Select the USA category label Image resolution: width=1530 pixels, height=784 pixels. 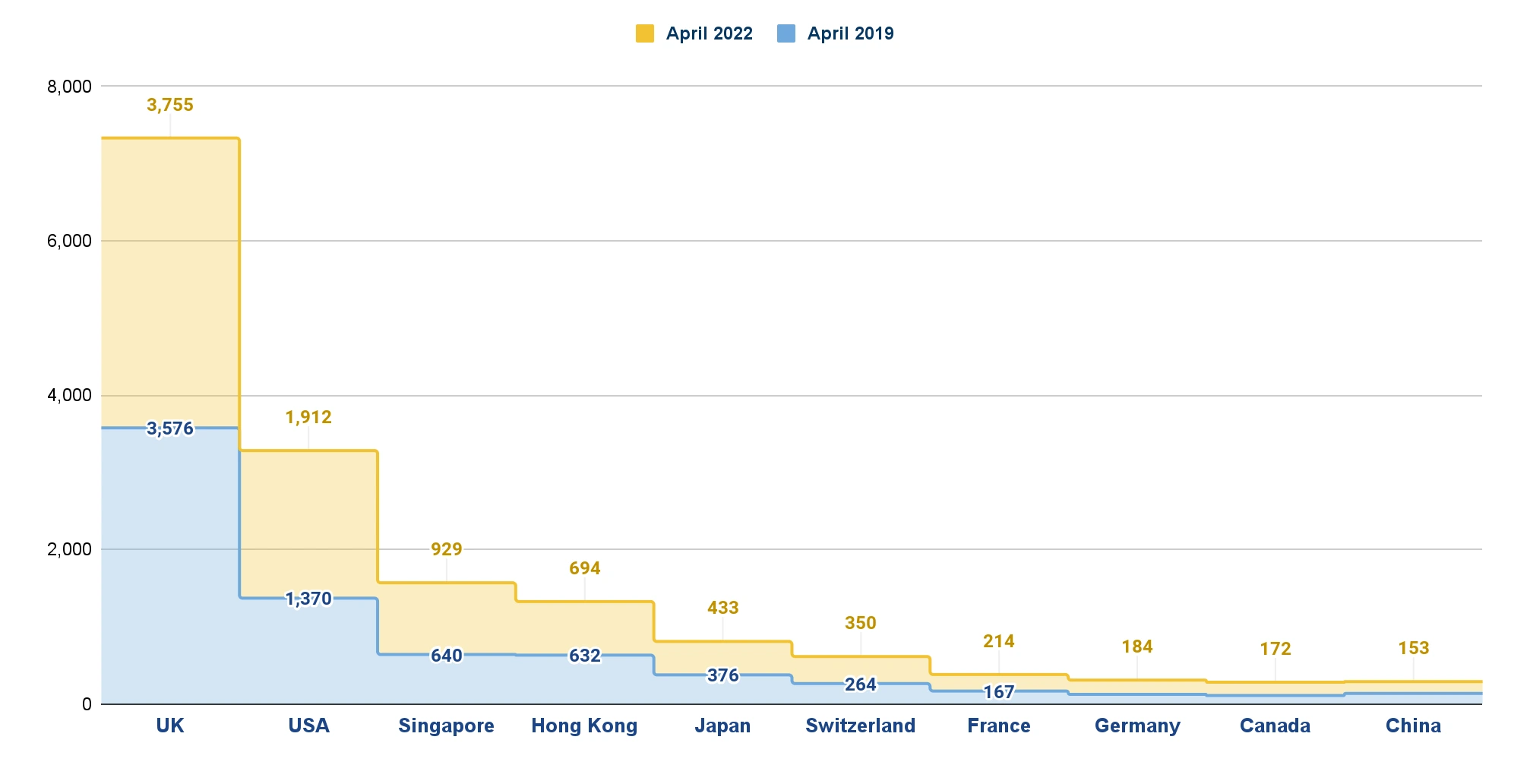coord(308,726)
